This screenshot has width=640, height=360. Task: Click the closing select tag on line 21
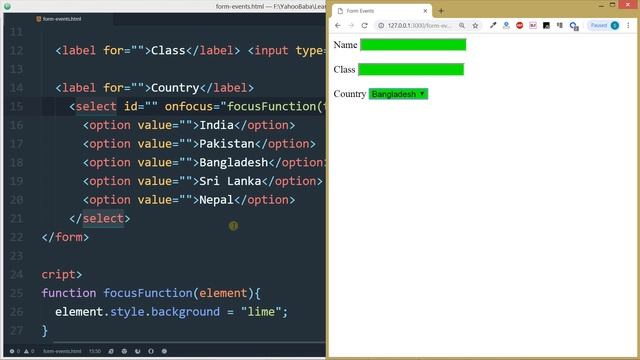[100, 219]
